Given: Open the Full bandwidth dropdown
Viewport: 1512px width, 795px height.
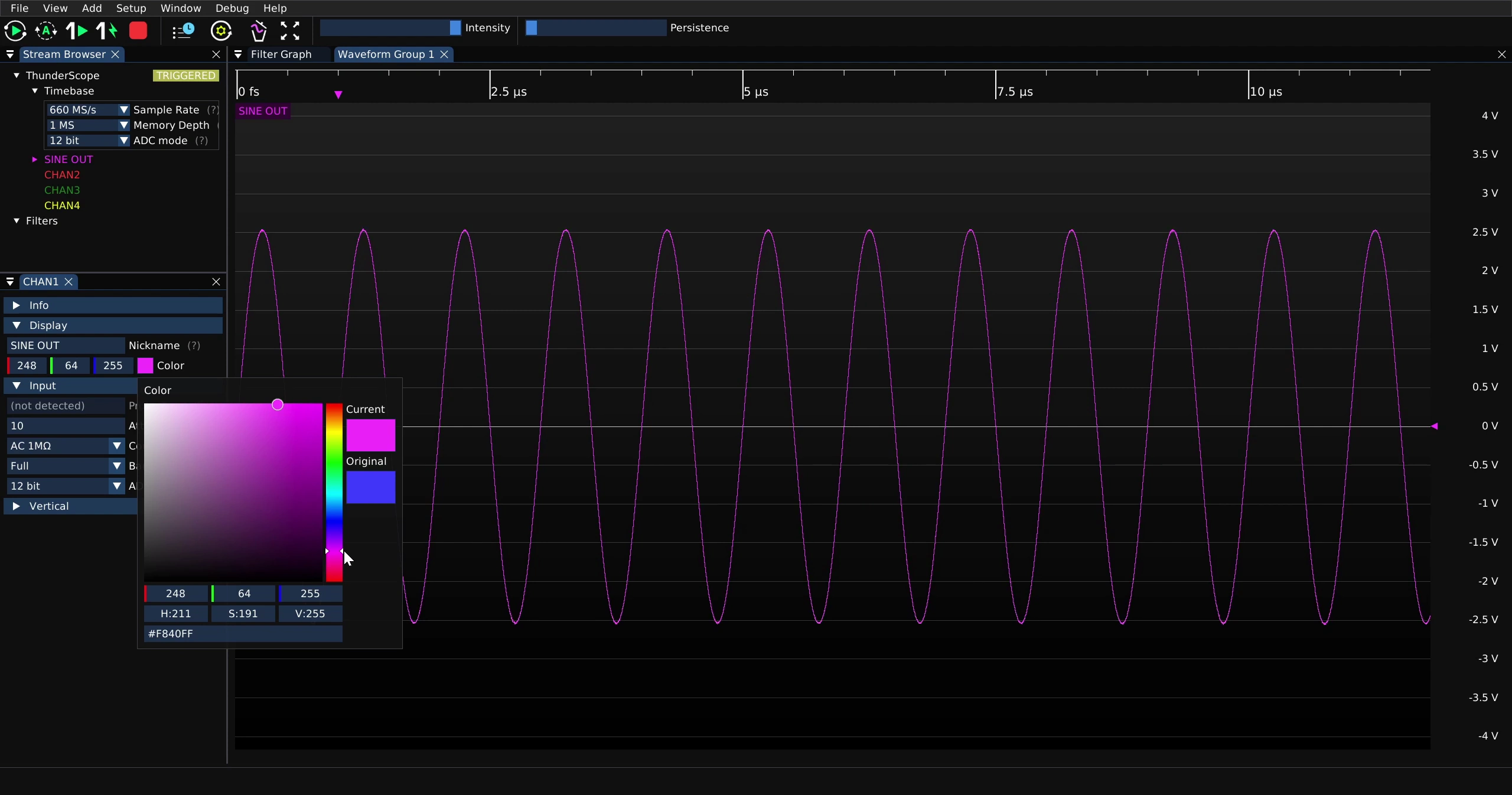Looking at the screenshot, I should pos(65,466).
